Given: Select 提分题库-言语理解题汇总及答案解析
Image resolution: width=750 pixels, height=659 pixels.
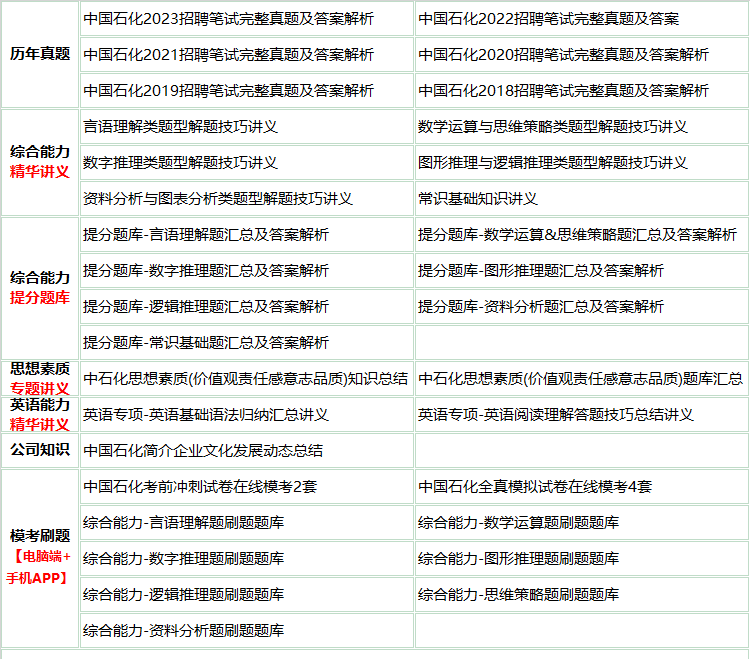Looking at the screenshot, I should click(x=206, y=235).
